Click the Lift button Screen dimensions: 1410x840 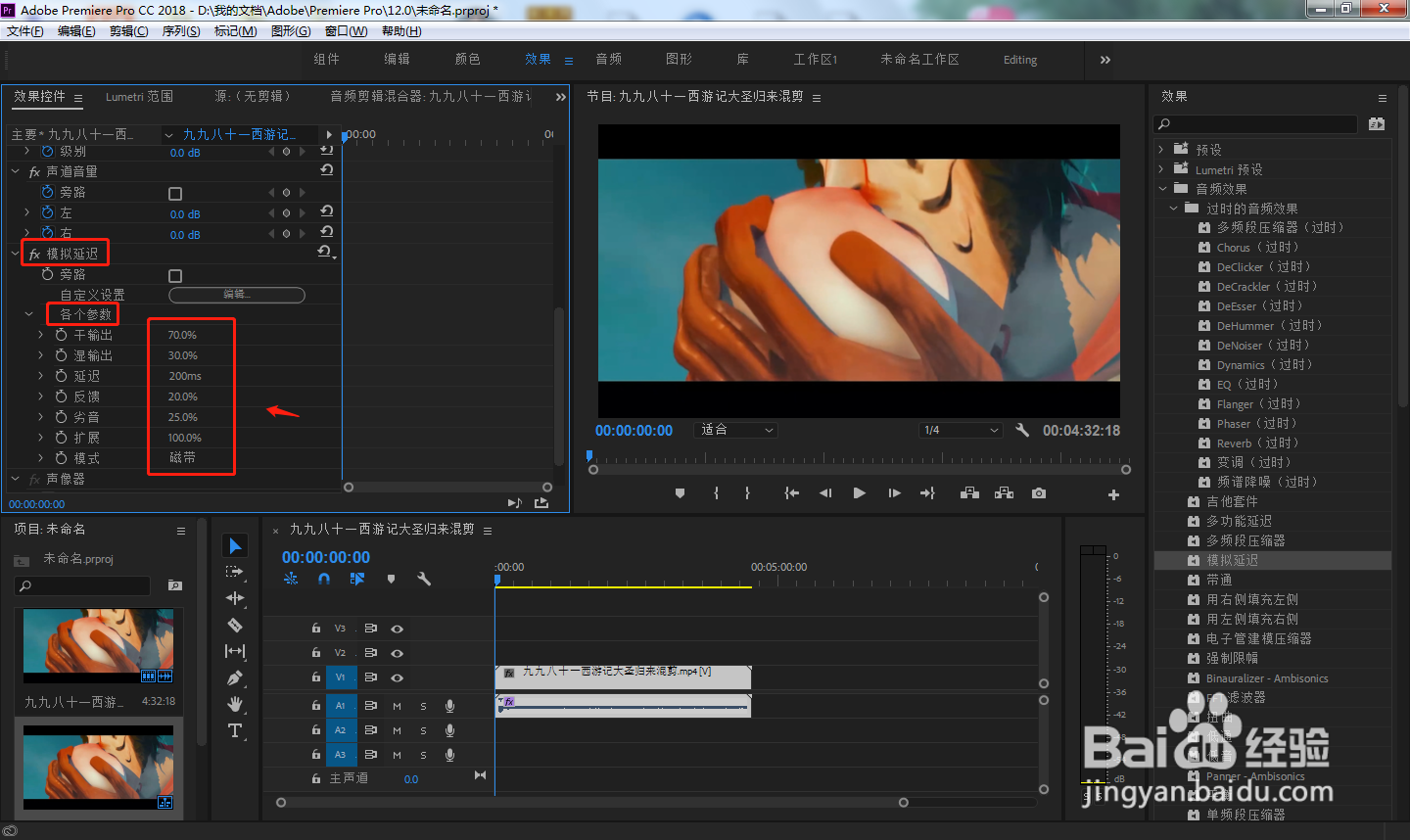969,493
